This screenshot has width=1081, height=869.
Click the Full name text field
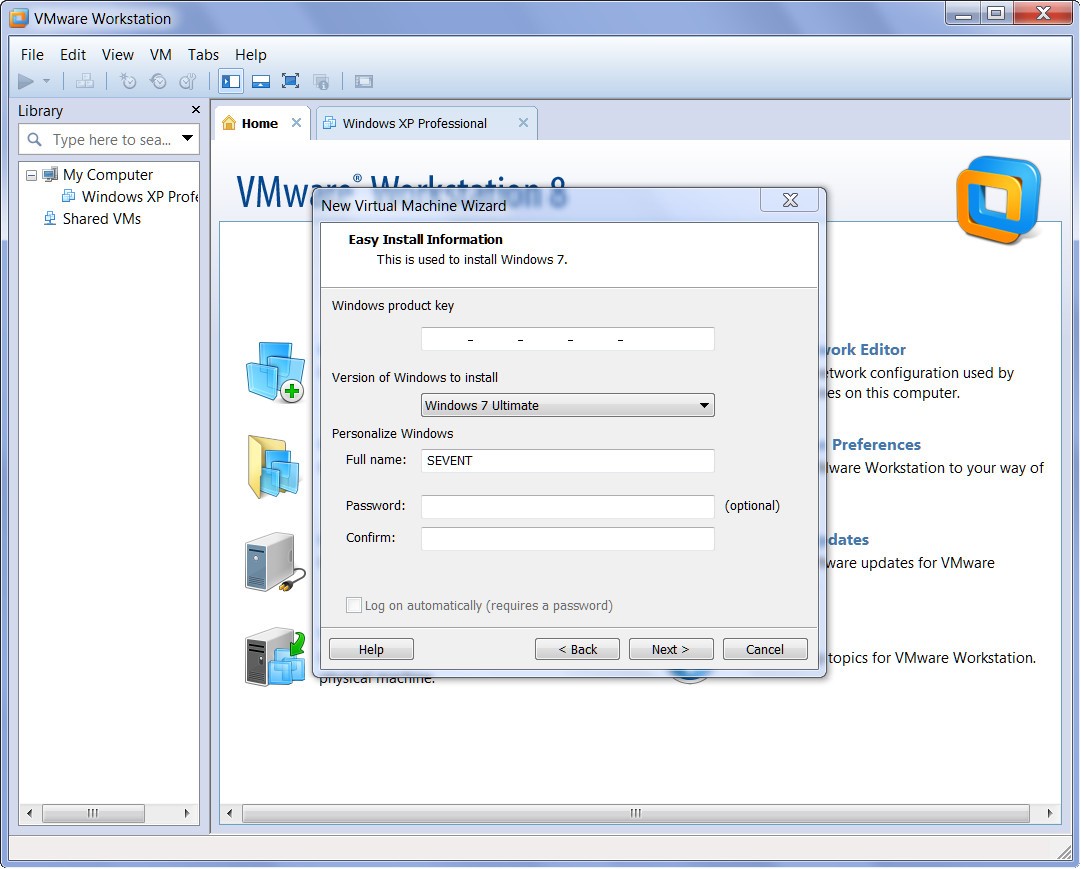[567, 461]
